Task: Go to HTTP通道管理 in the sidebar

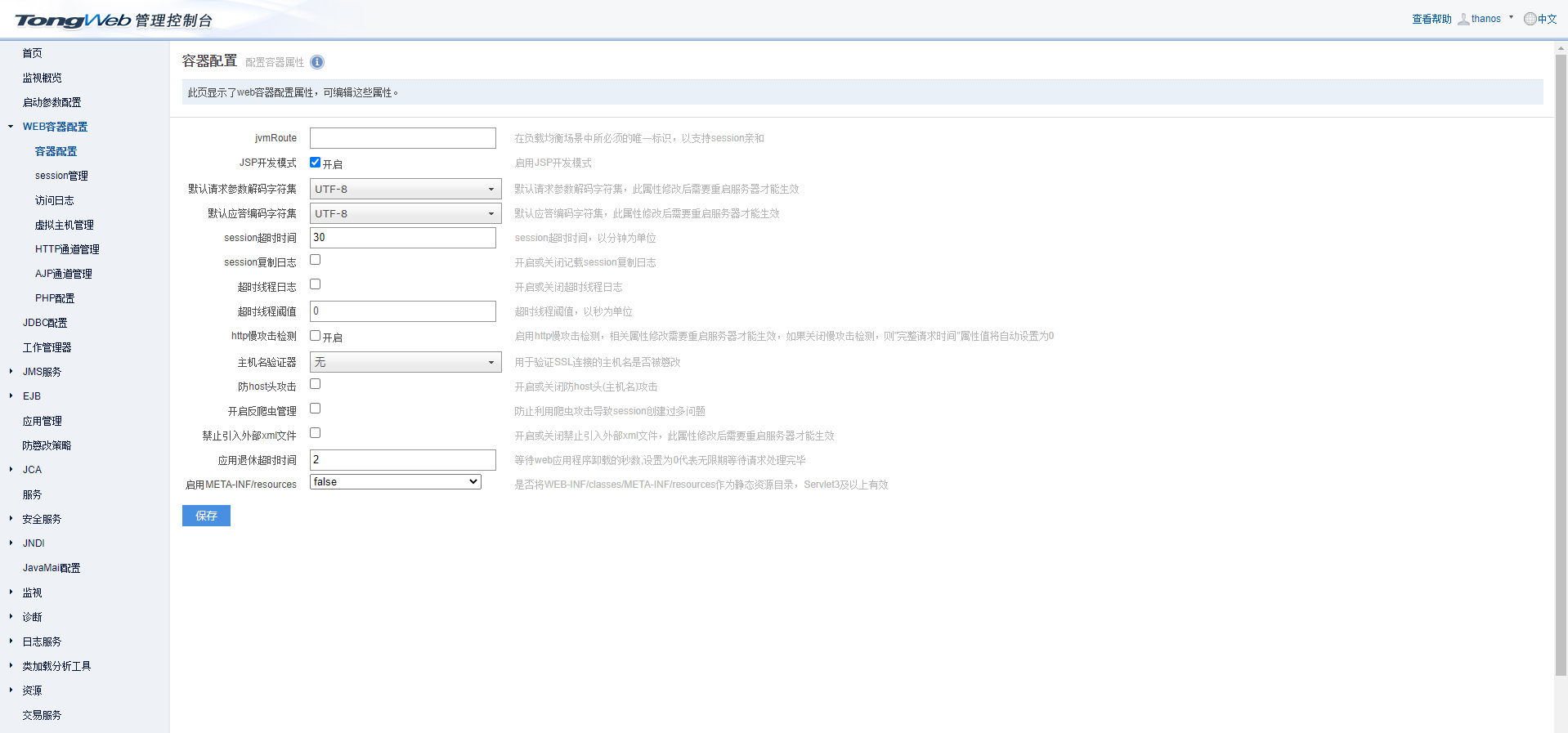Action: click(67, 249)
